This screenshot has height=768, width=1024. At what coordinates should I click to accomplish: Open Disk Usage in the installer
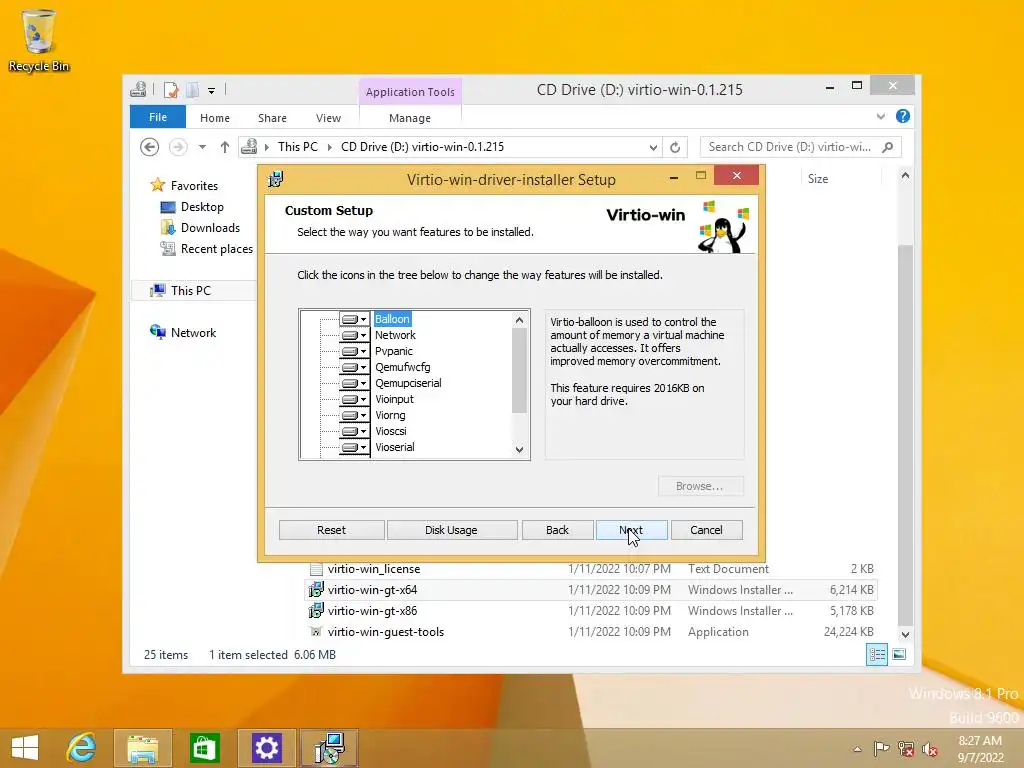[451, 530]
